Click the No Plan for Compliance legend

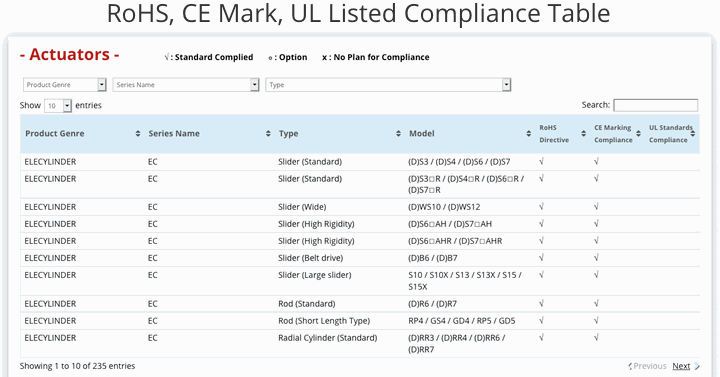[376, 57]
